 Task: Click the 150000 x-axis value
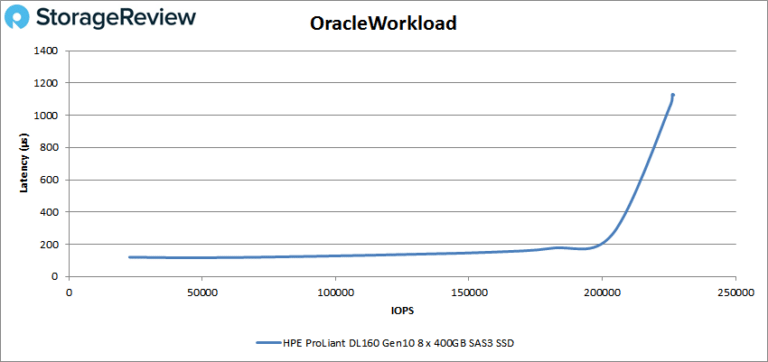click(x=468, y=293)
